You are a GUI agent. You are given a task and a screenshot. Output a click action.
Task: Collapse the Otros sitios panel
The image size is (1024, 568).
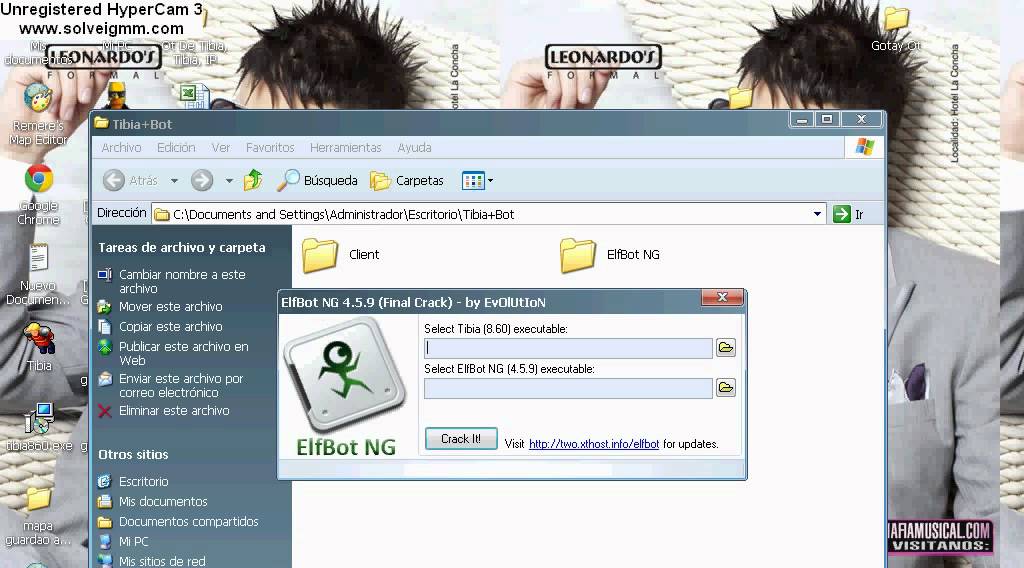(x=133, y=454)
